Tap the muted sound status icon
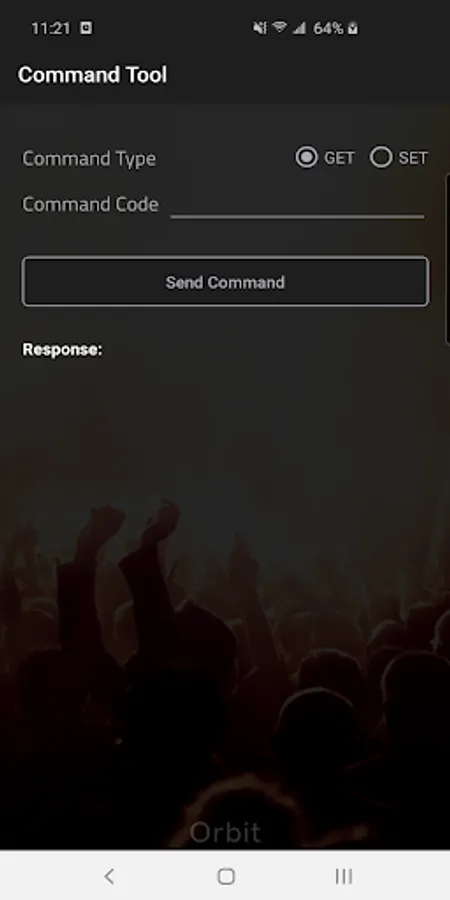The image size is (450, 900). (x=260, y=28)
